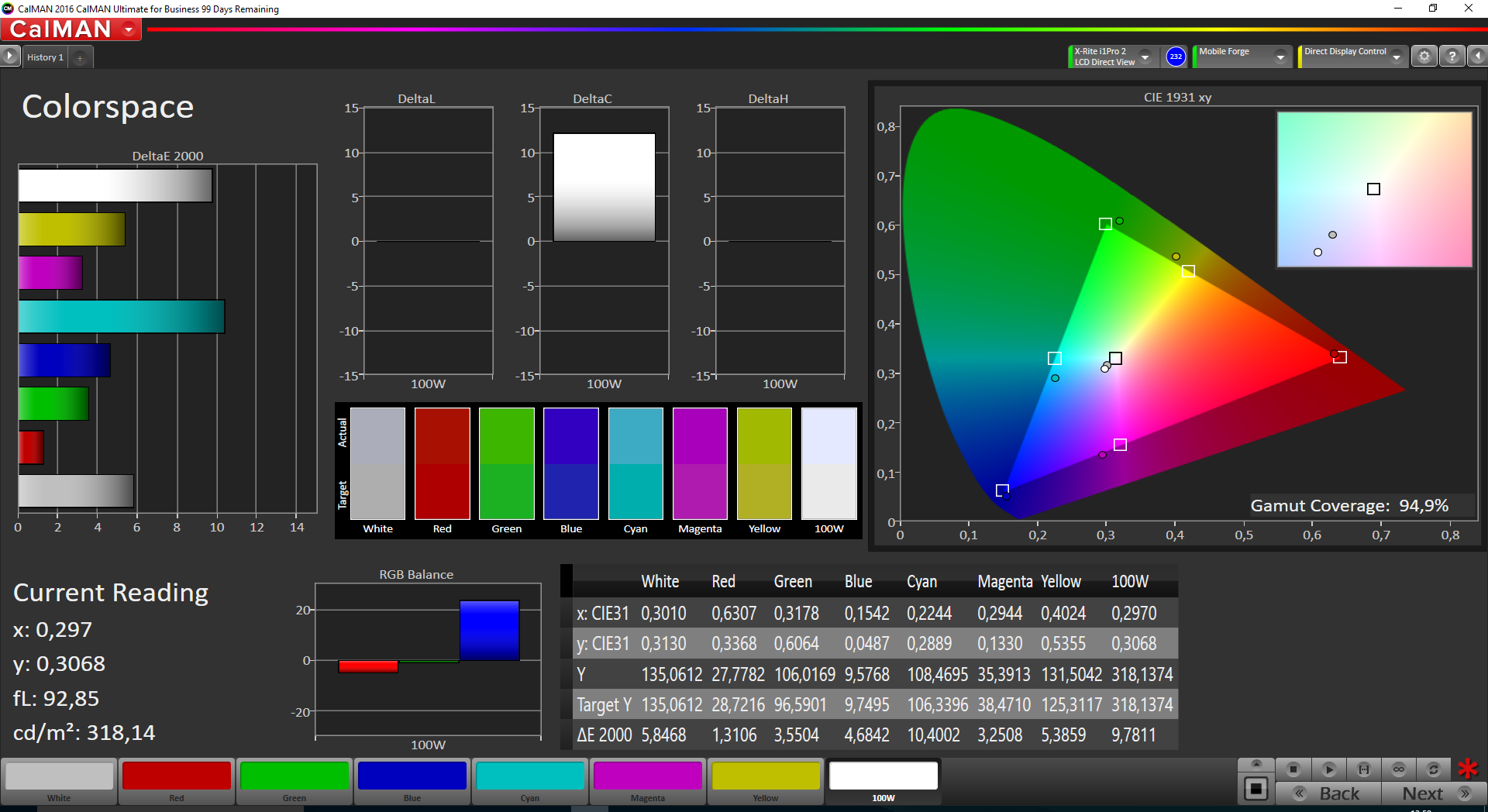
Task: Click the Yellow bar in DeltaE 2000 chart
Action: click(x=71, y=229)
